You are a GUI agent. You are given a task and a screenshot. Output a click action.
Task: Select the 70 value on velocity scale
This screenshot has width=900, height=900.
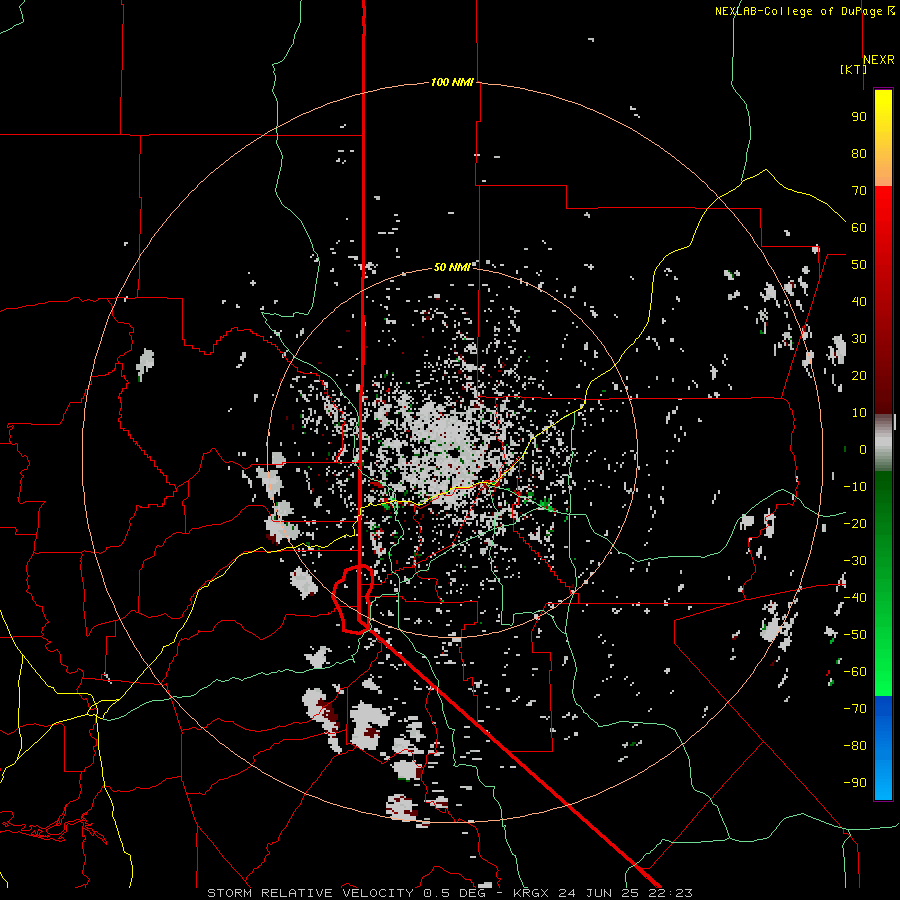pos(859,191)
